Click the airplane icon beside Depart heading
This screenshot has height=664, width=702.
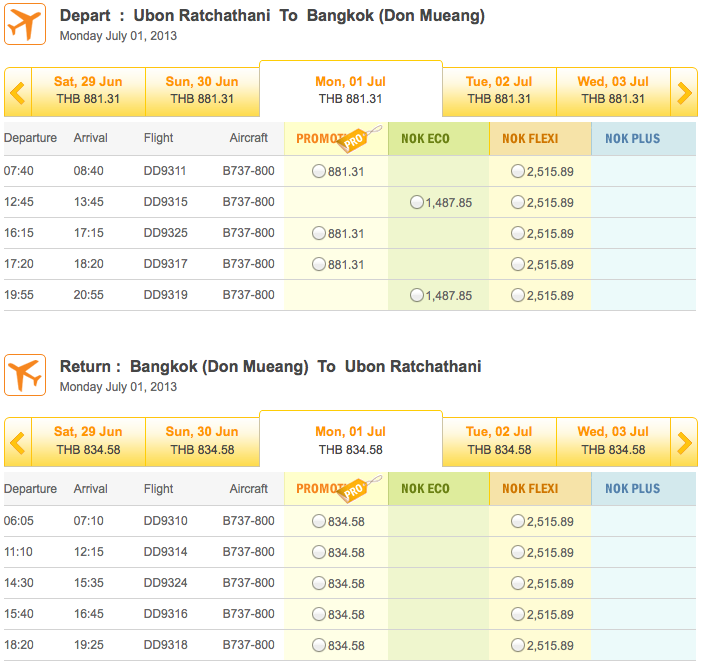pyautogui.click(x=25, y=25)
